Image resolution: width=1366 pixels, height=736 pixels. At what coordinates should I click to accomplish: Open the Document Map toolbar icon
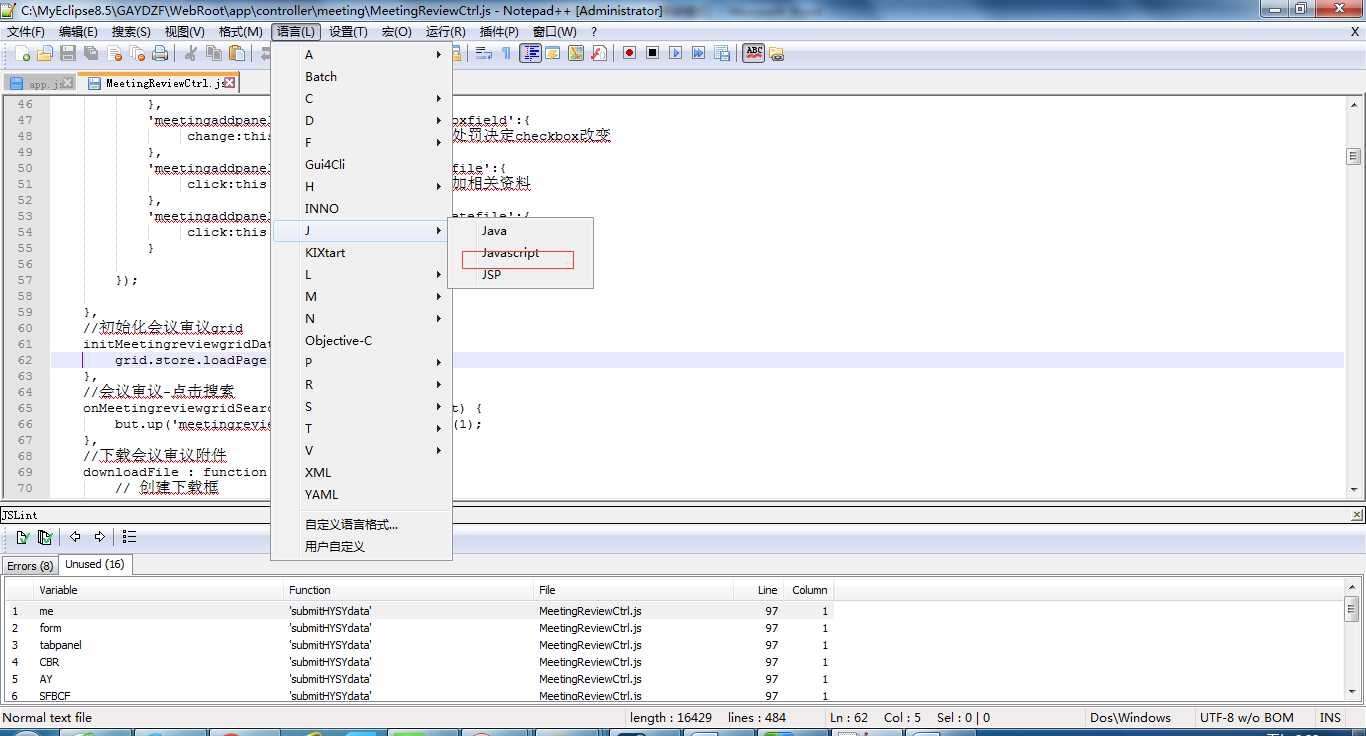(x=576, y=53)
